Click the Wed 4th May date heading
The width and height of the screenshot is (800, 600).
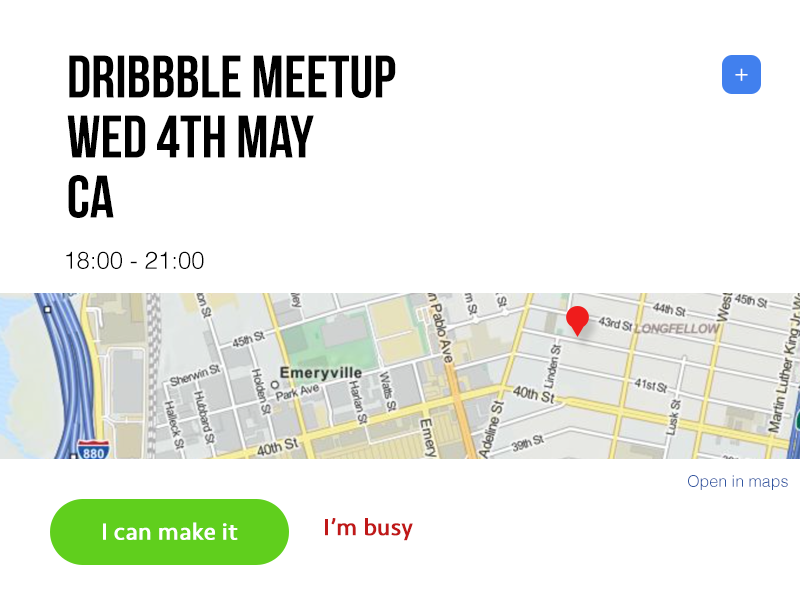tap(190, 137)
